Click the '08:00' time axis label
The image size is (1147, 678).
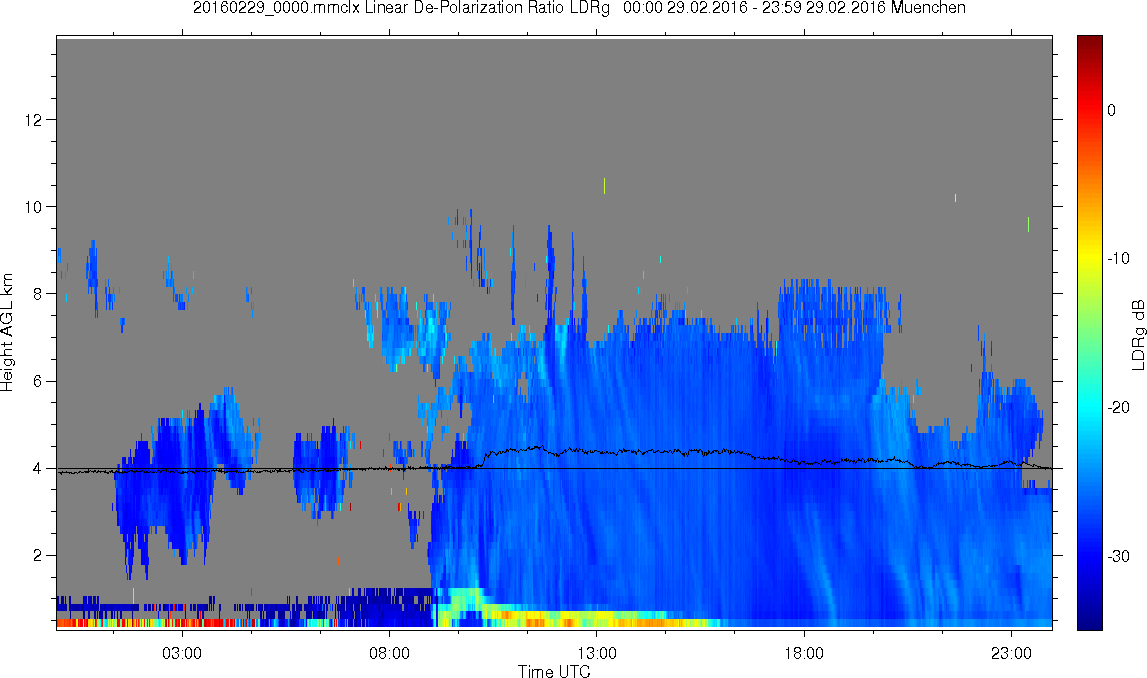[389, 653]
